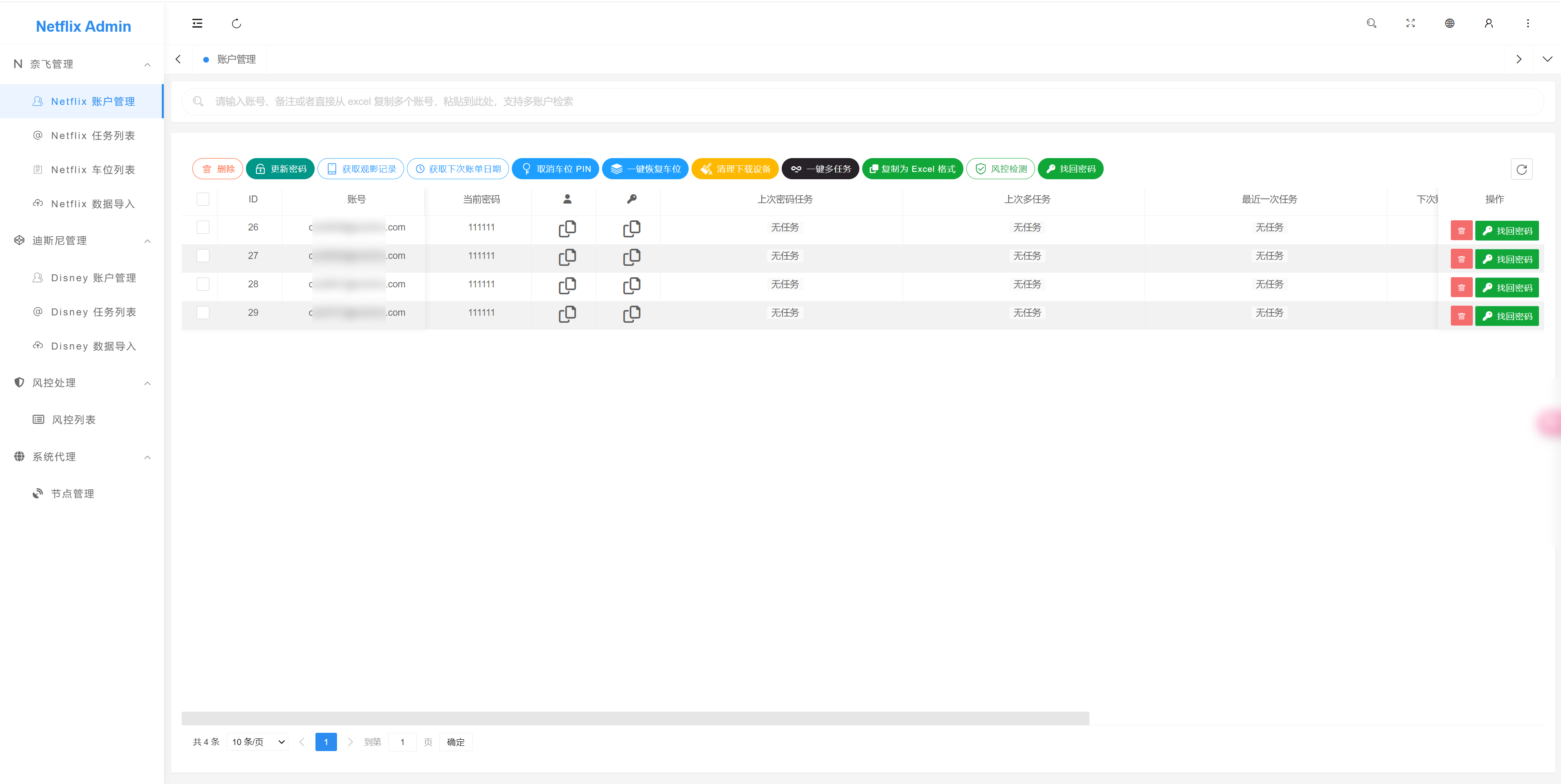Image resolution: width=1561 pixels, height=784 pixels.
Task: Click the 一键恢复车位 button
Action: pos(646,169)
